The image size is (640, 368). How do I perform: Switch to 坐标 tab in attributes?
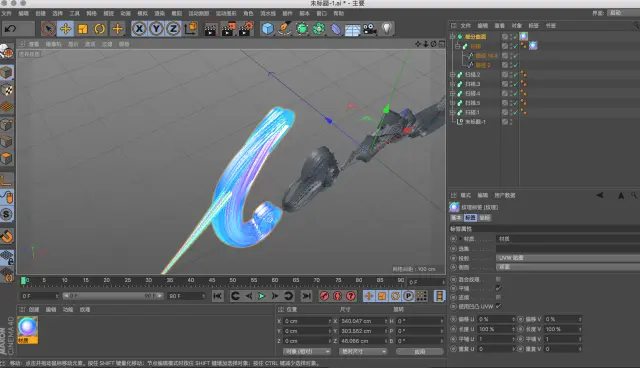[x=485, y=218]
